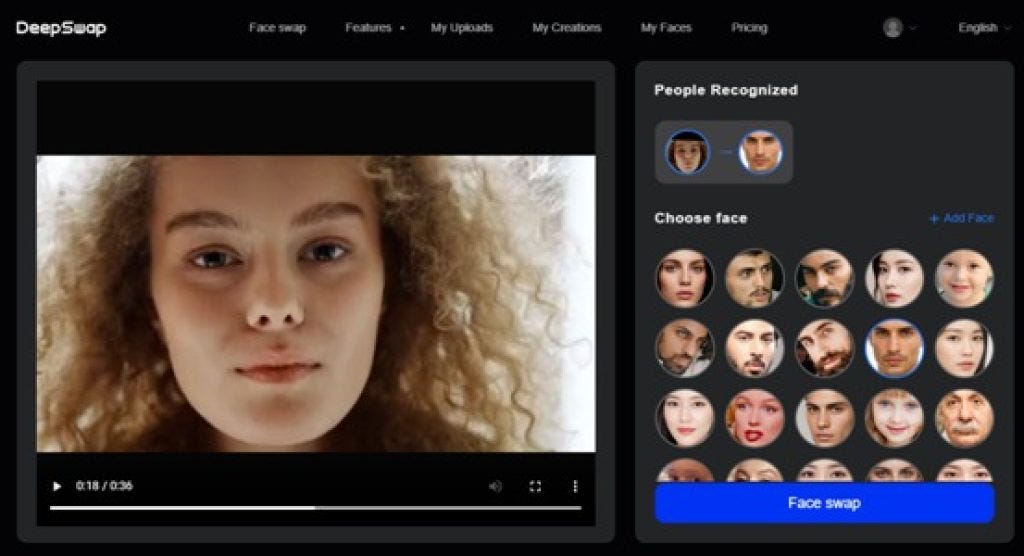Choose red-haired woman with red lipstick
1024x556 pixels.
click(x=754, y=418)
